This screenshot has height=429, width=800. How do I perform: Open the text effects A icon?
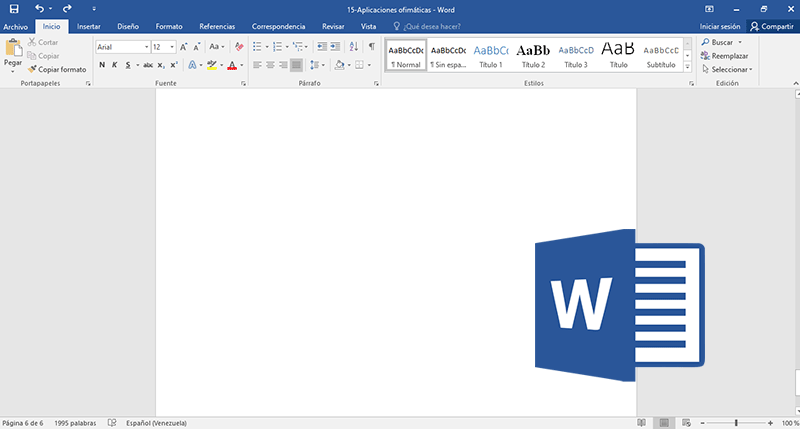coord(192,65)
